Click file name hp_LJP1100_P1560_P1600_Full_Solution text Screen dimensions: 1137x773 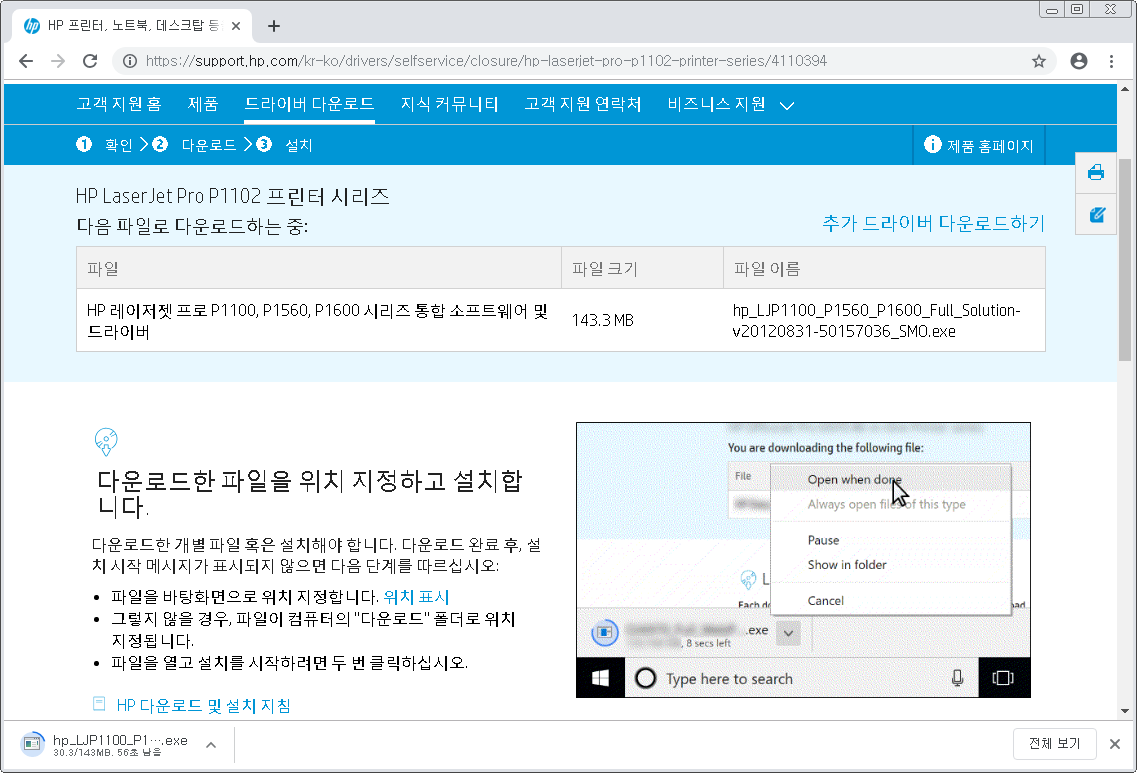(877, 321)
